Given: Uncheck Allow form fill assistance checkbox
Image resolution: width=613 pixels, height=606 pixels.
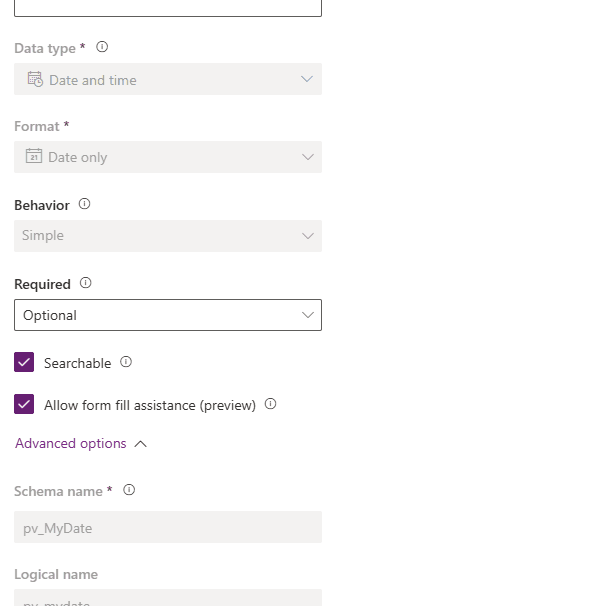Looking at the screenshot, I should tap(24, 404).
